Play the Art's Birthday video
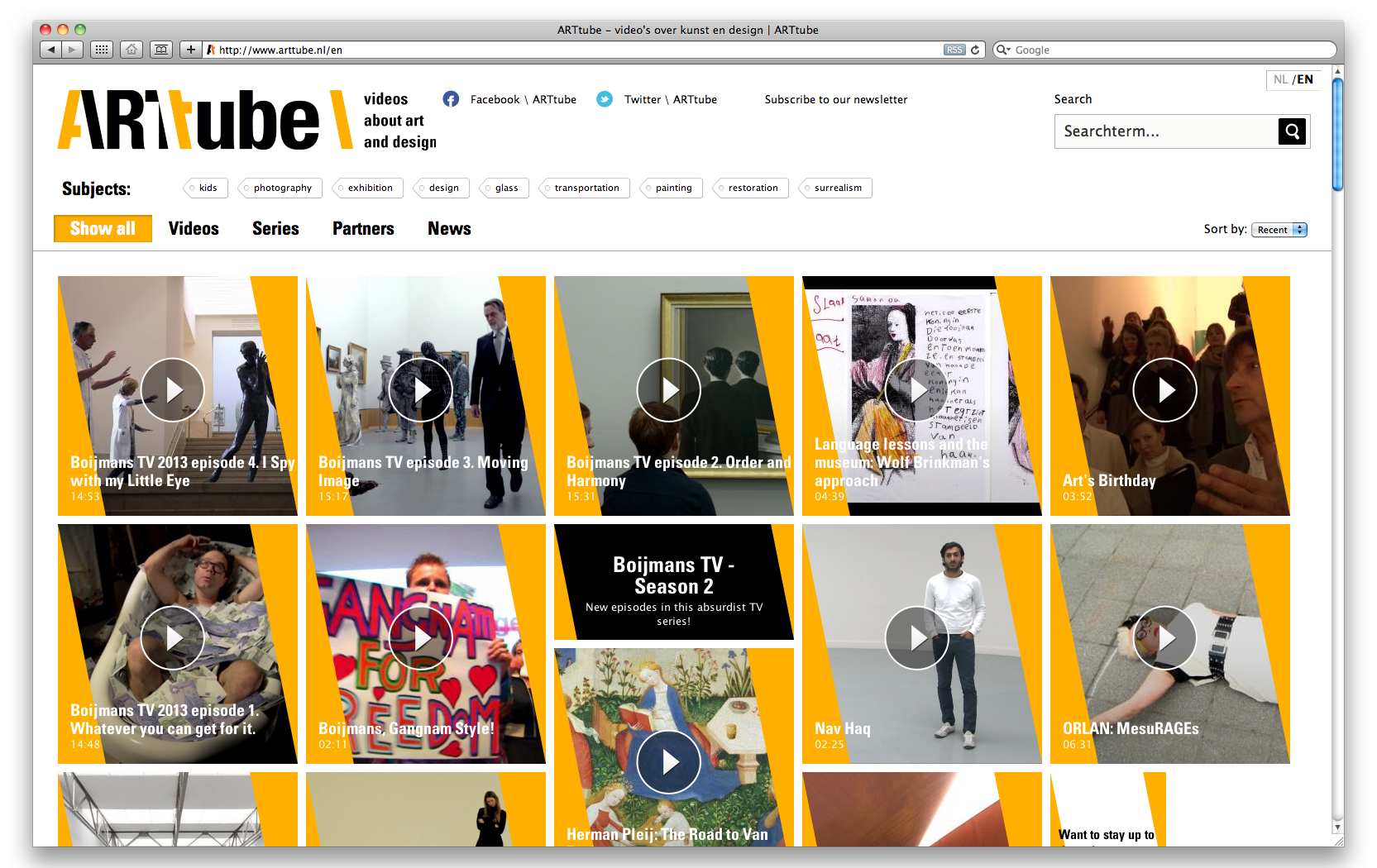 point(1165,390)
